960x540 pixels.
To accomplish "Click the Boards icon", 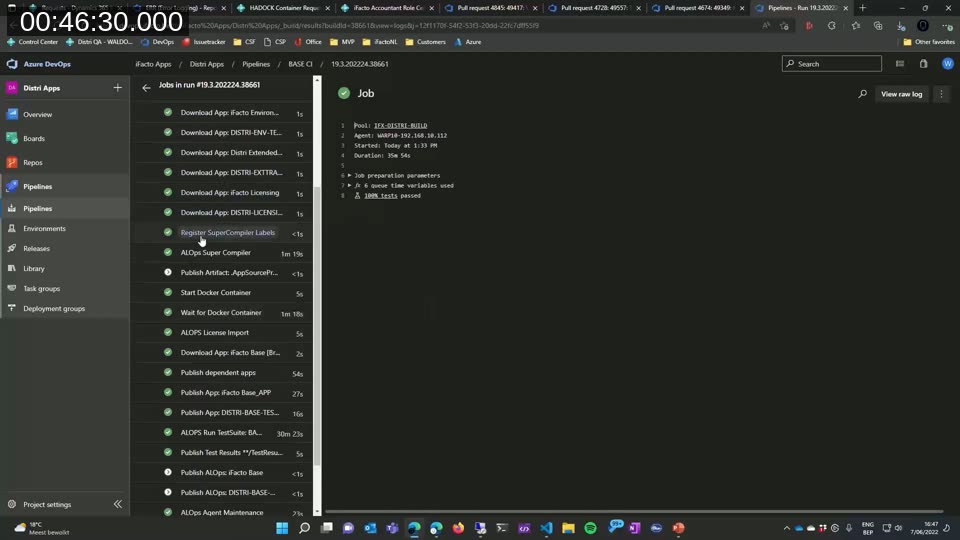I will coord(12,138).
